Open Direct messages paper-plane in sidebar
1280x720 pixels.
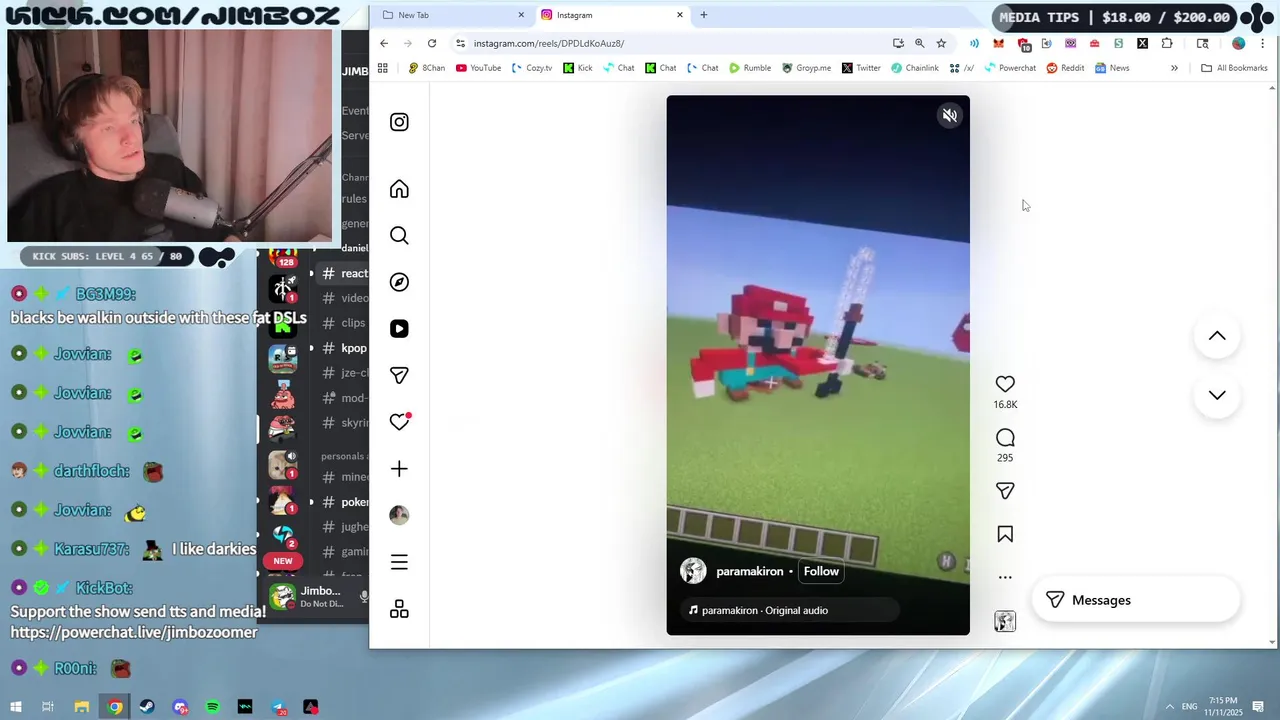click(x=399, y=375)
